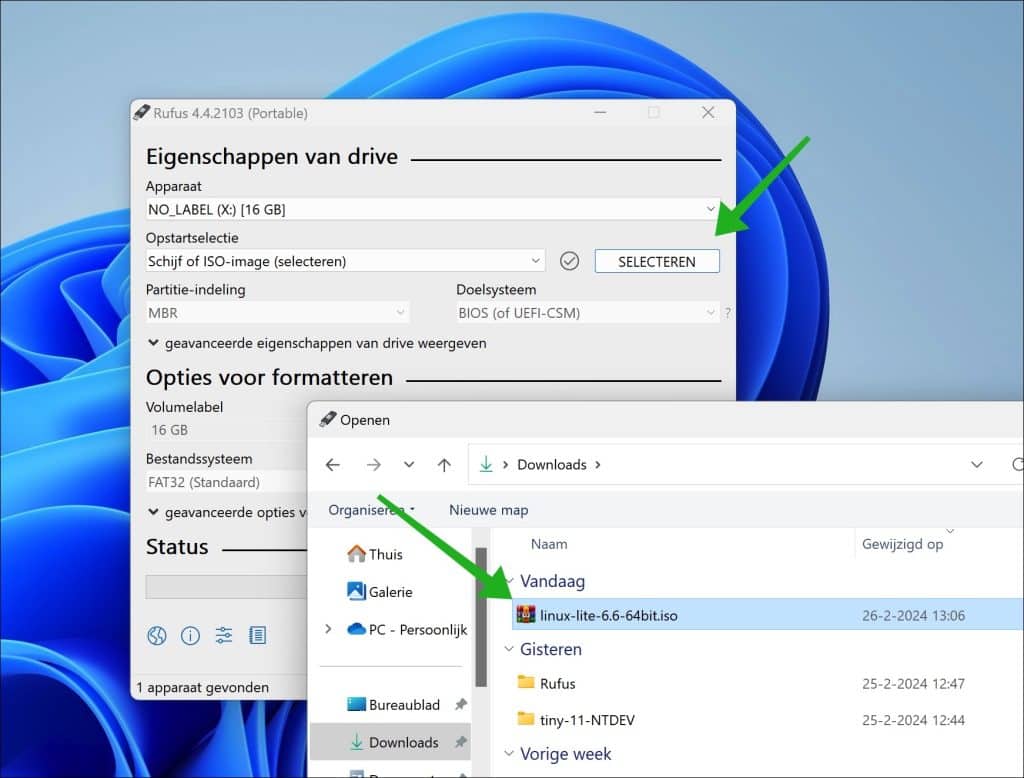Close the Rufus window
Image resolution: width=1024 pixels, height=778 pixels.
tap(708, 112)
